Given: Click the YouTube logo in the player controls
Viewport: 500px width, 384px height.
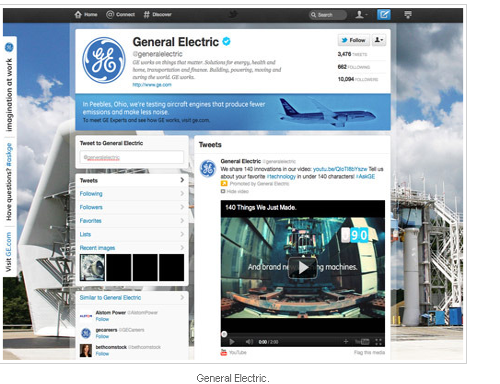Looking at the screenshot, I should coord(362,342).
